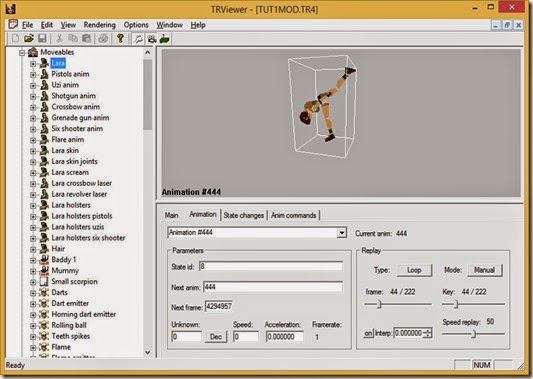Viewport: 533px width, 379px height.
Task: Switch to the Anim commands tab
Action: click(x=294, y=215)
